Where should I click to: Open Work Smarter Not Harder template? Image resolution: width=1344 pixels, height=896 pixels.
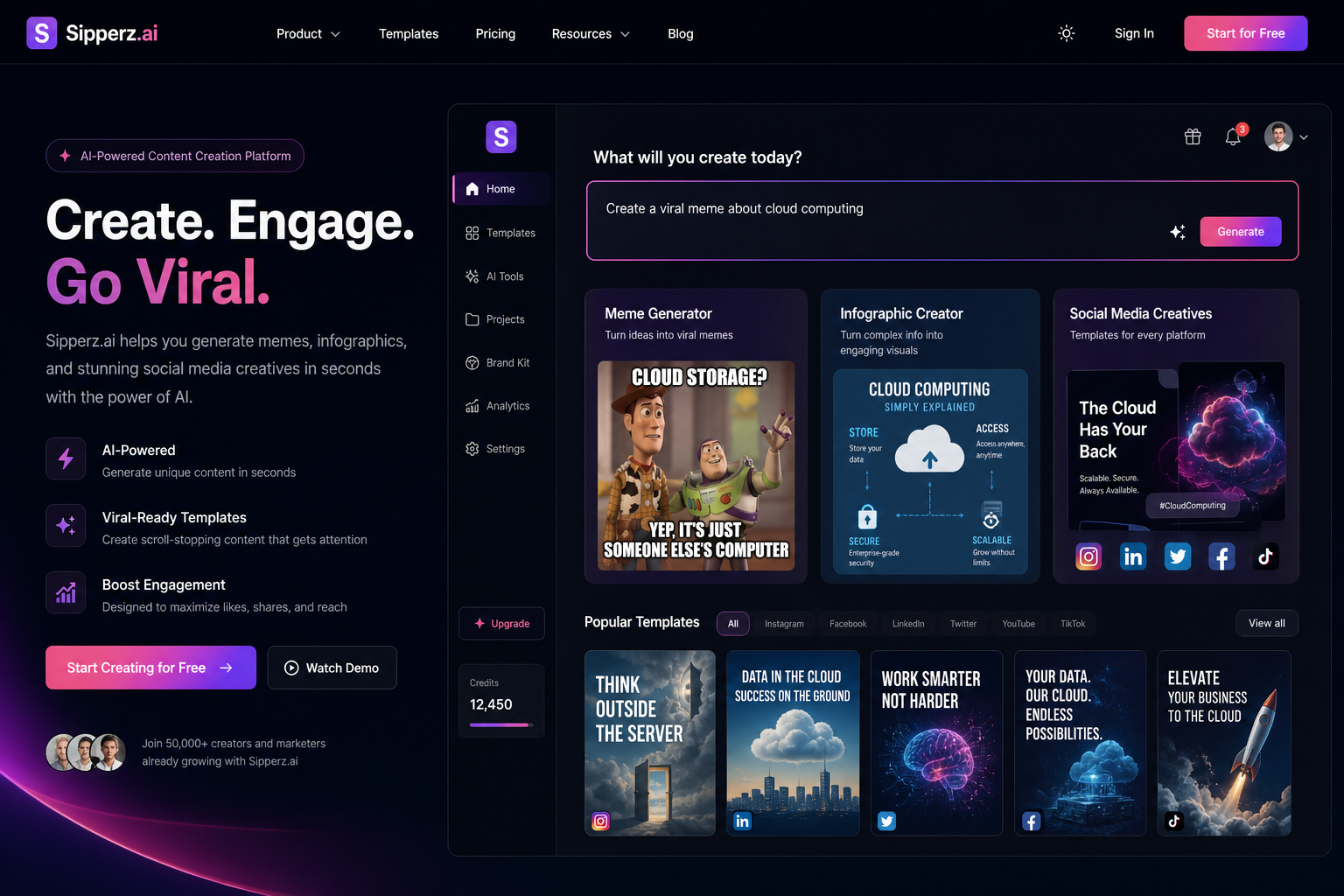(936, 743)
